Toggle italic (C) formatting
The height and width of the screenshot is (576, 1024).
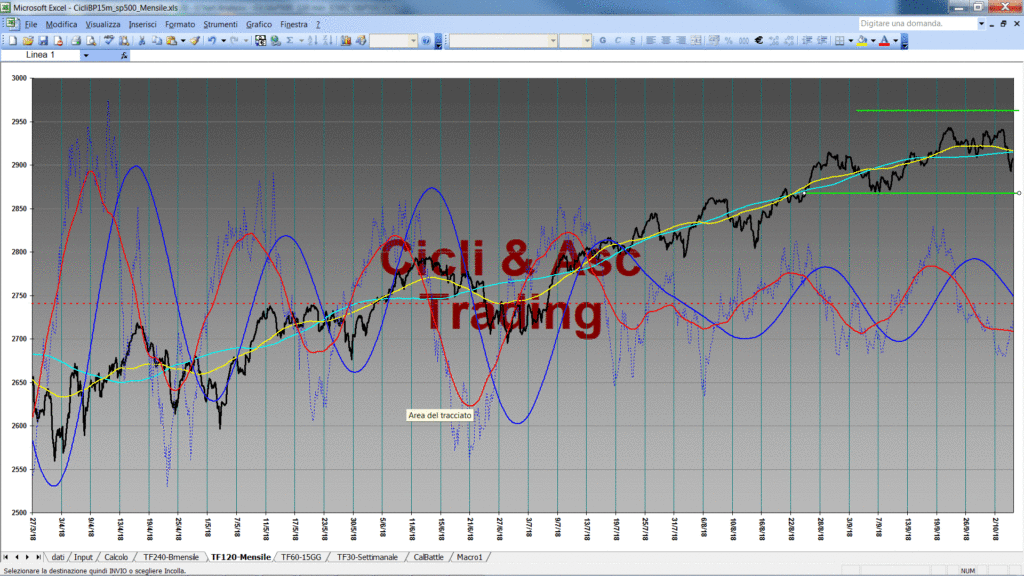618,40
